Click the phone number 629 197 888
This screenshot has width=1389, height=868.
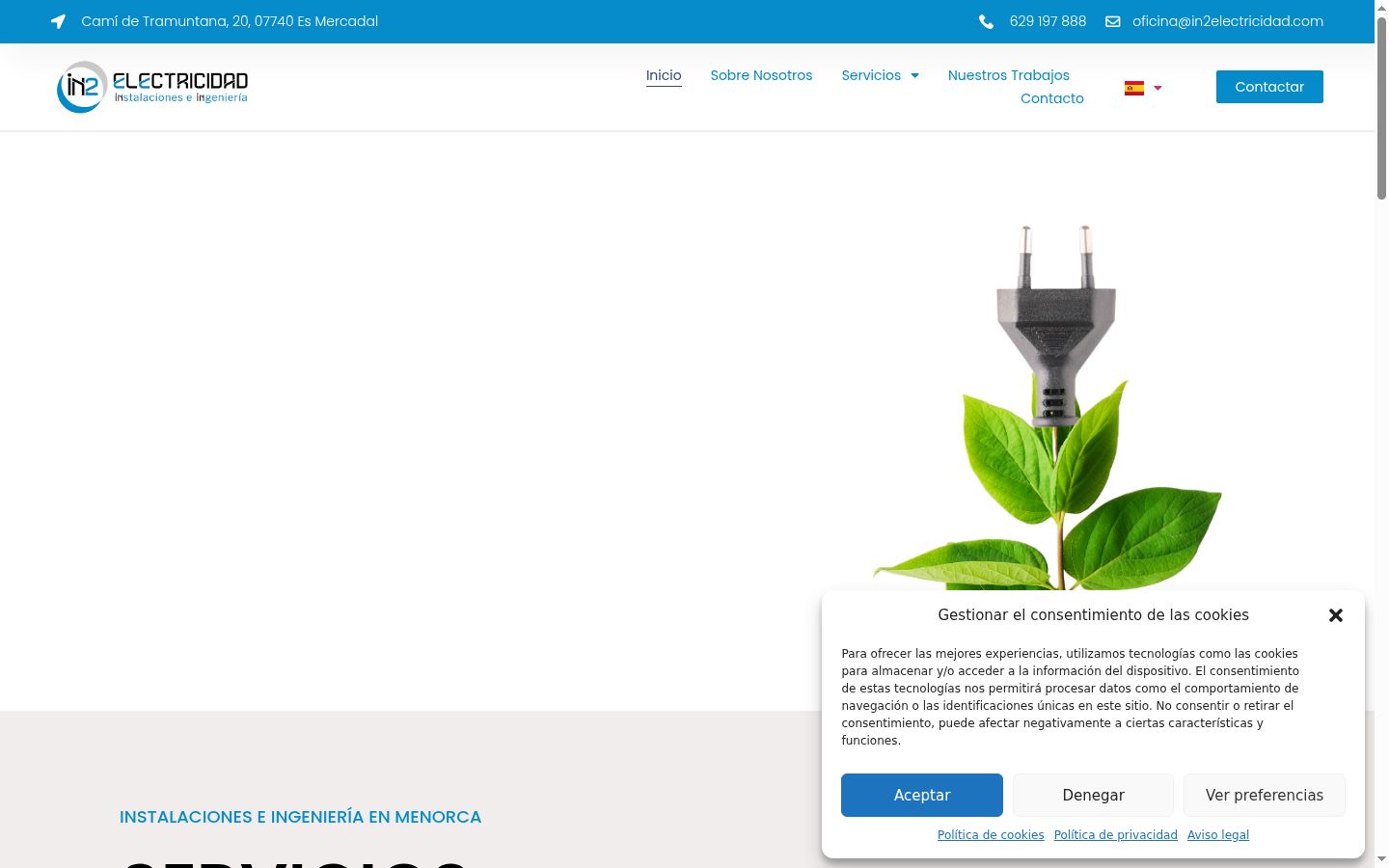[x=1048, y=21]
